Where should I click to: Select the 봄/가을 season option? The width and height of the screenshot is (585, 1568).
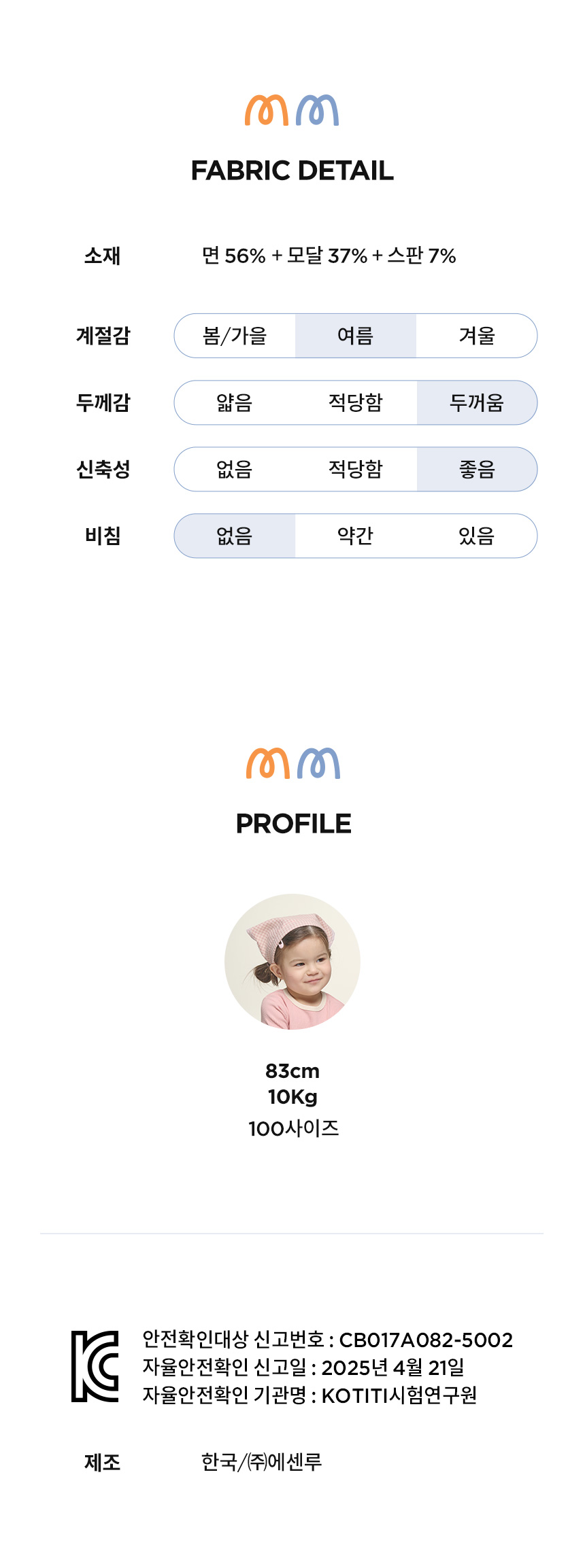coord(235,336)
